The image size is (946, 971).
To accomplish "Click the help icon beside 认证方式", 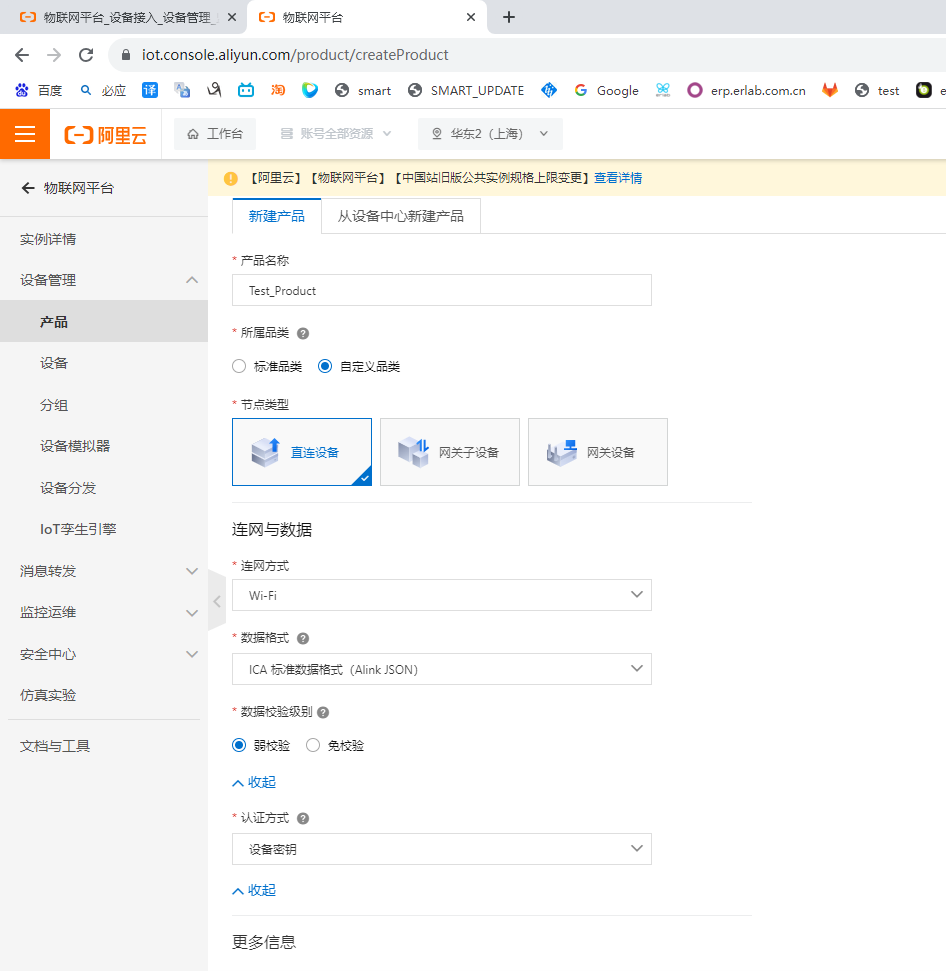I will [303, 819].
